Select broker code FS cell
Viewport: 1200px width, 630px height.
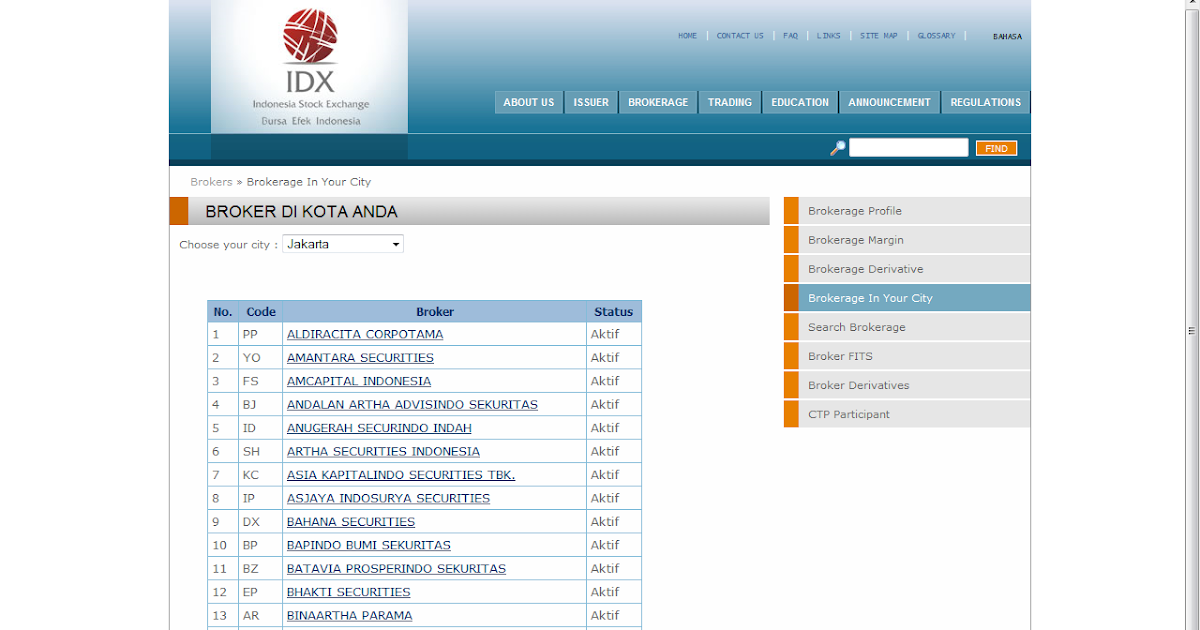point(261,381)
